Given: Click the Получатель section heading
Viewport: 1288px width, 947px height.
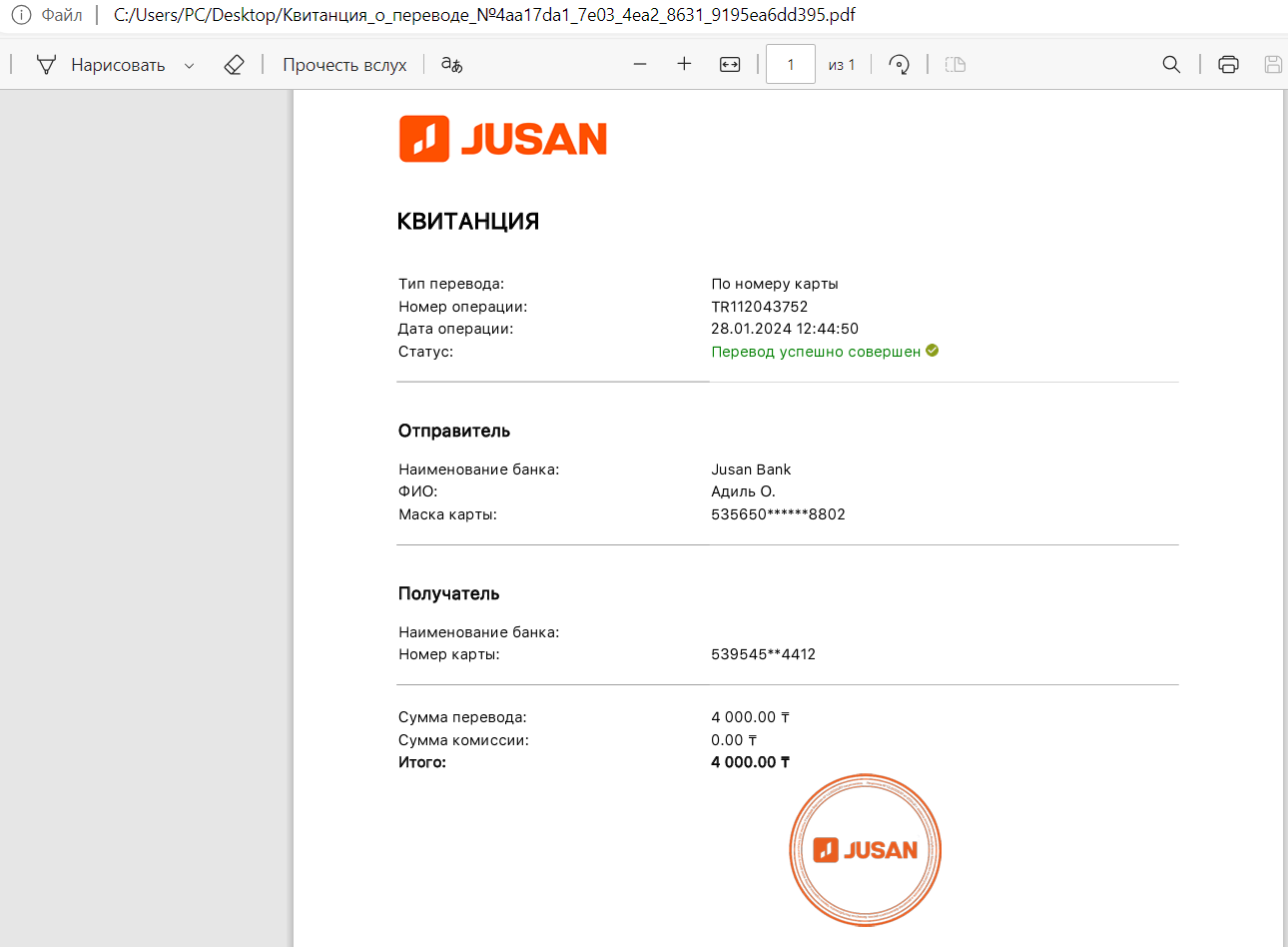Looking at the screenshot, I should point(448,593).
